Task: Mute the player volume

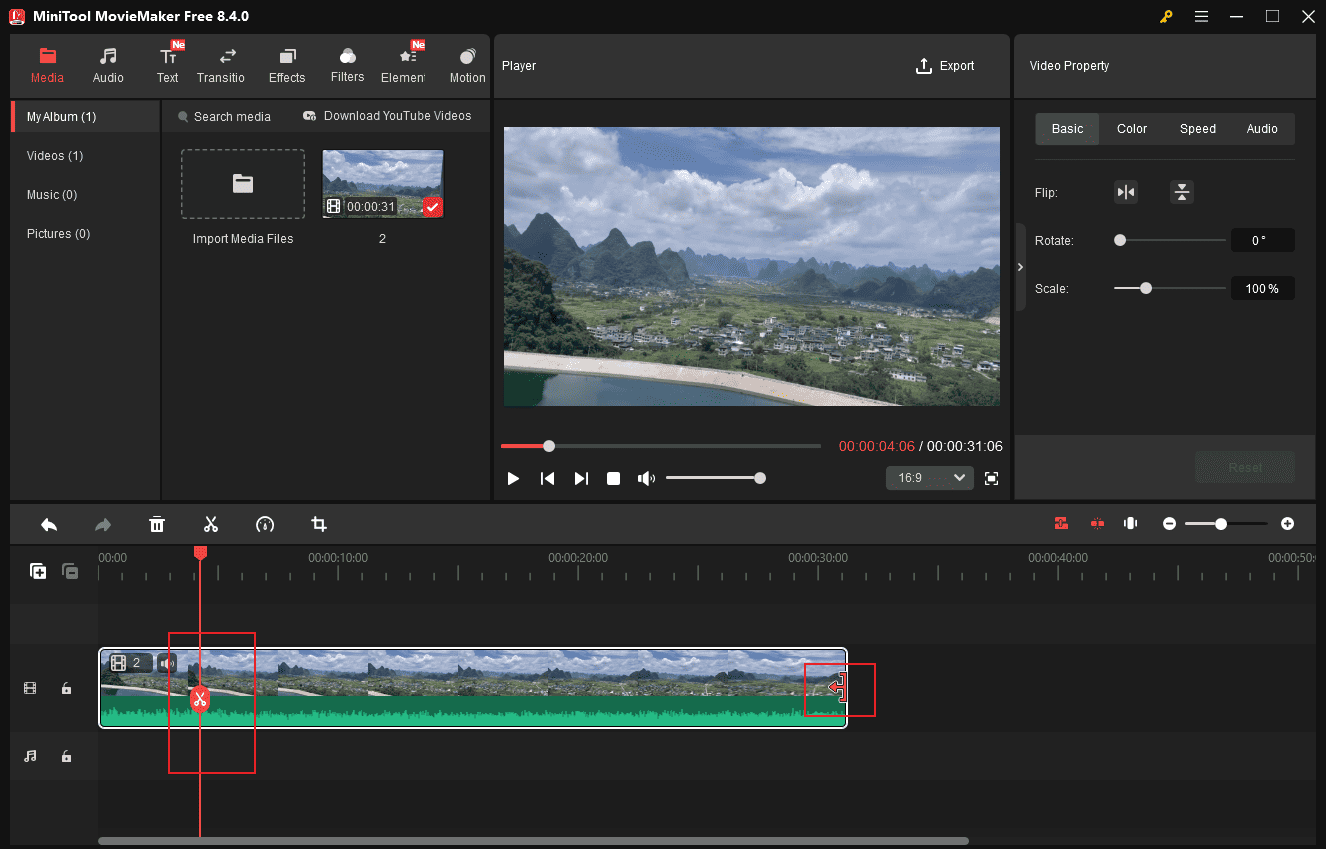Action: [646, 477]
